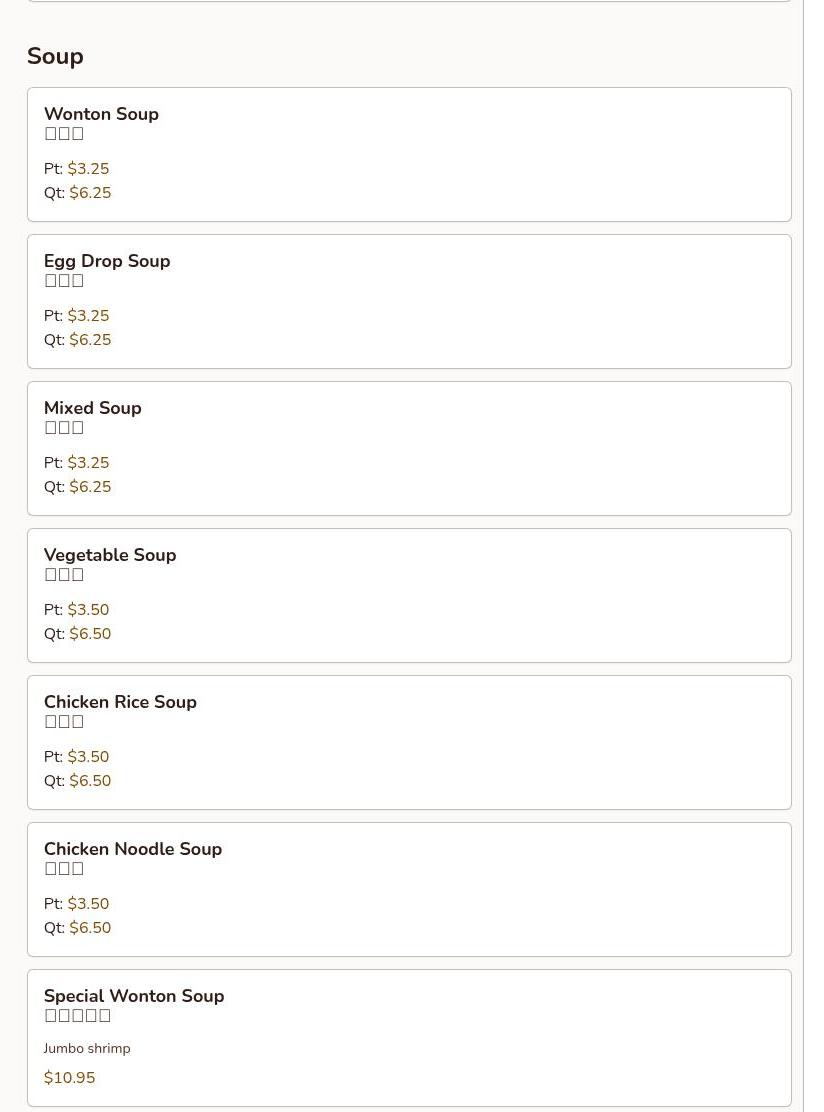Pick Chicken Rice Soup quart price

(x=90, y=781)
